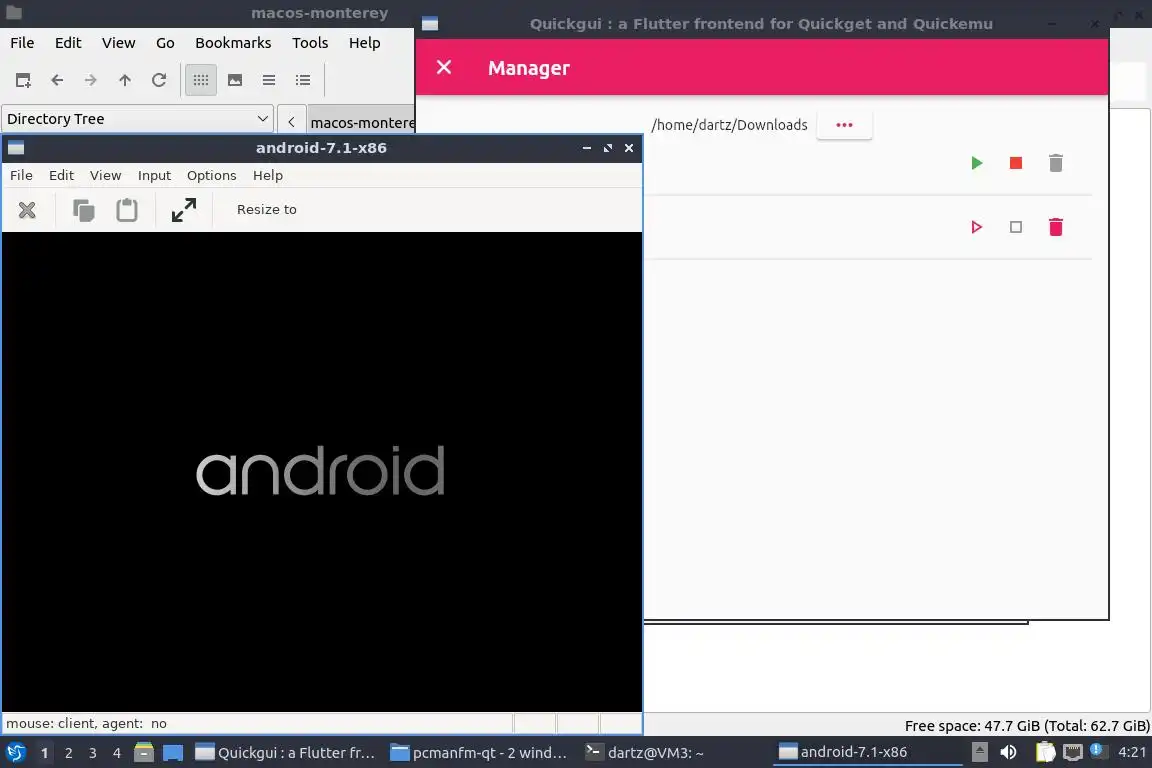Click the grey trash icon of first VM

click(1056, 163)
